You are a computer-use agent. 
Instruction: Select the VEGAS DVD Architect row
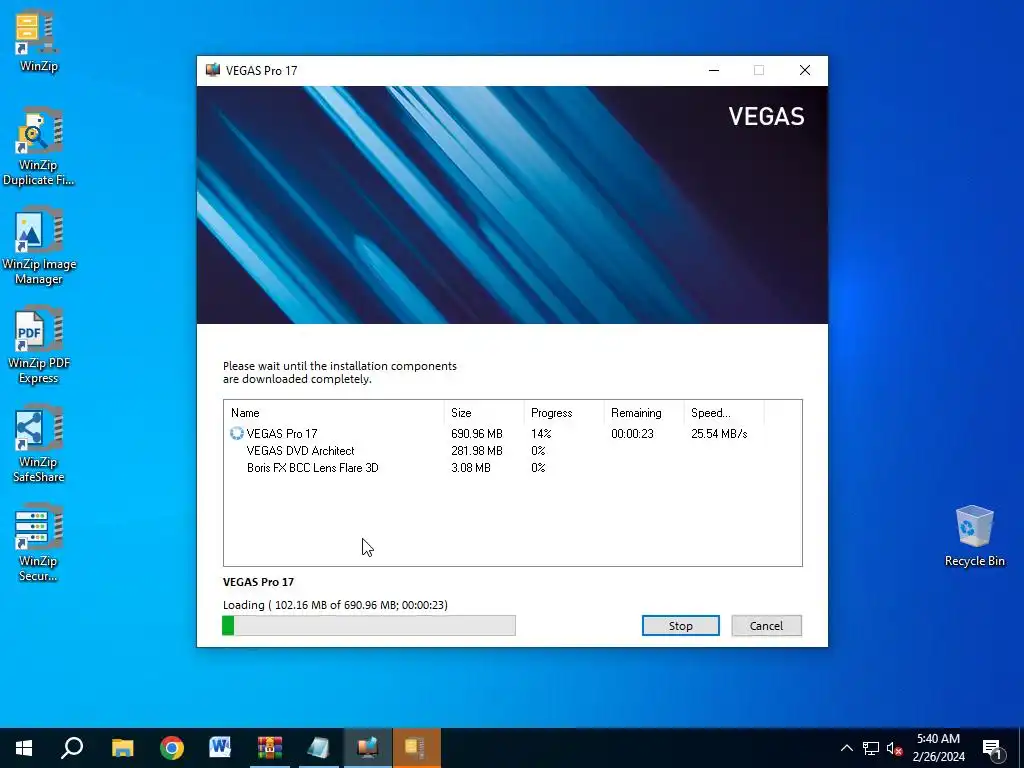tap(513, 451)
